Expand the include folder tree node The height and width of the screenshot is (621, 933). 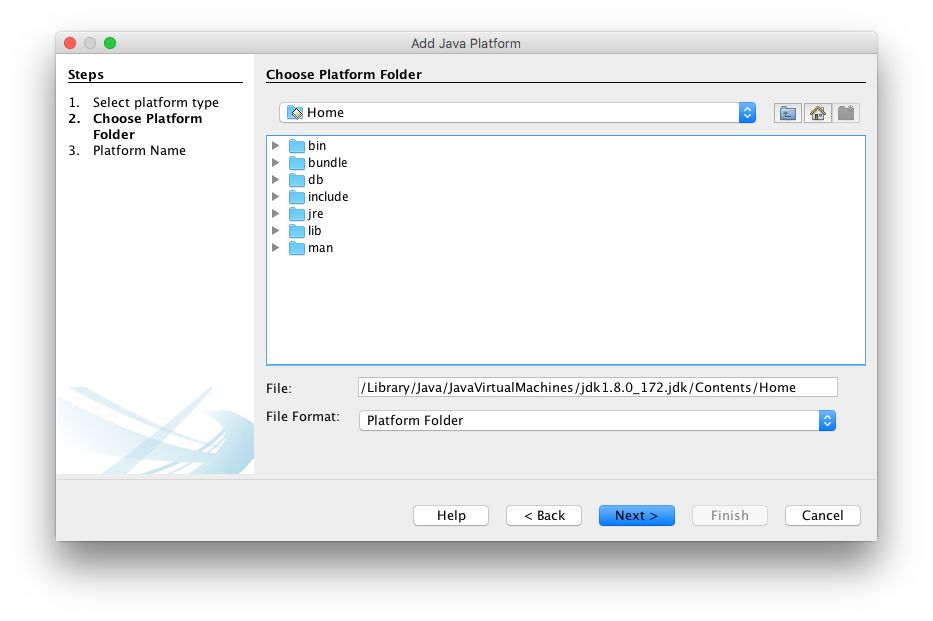[x=275, y=196]
